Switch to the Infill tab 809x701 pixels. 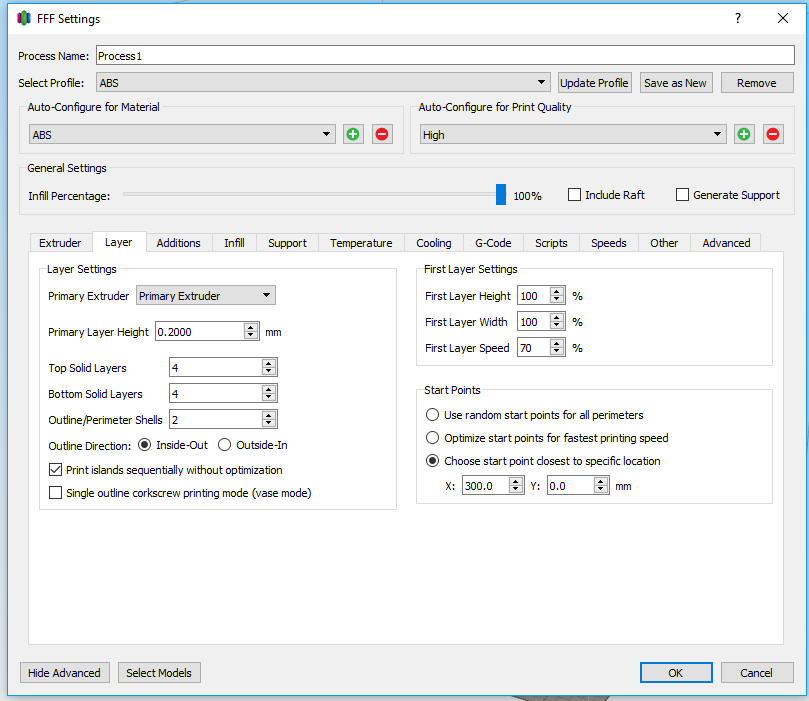pyautogui.click(x=234, y=243)
